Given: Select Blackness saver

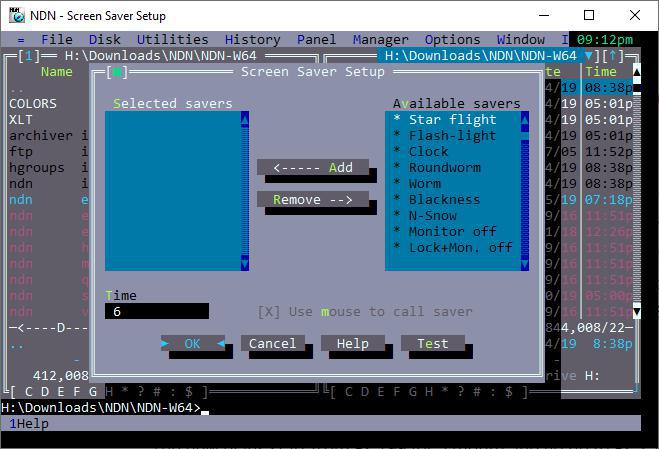Looking at the screenshot, I should [453, 199].
